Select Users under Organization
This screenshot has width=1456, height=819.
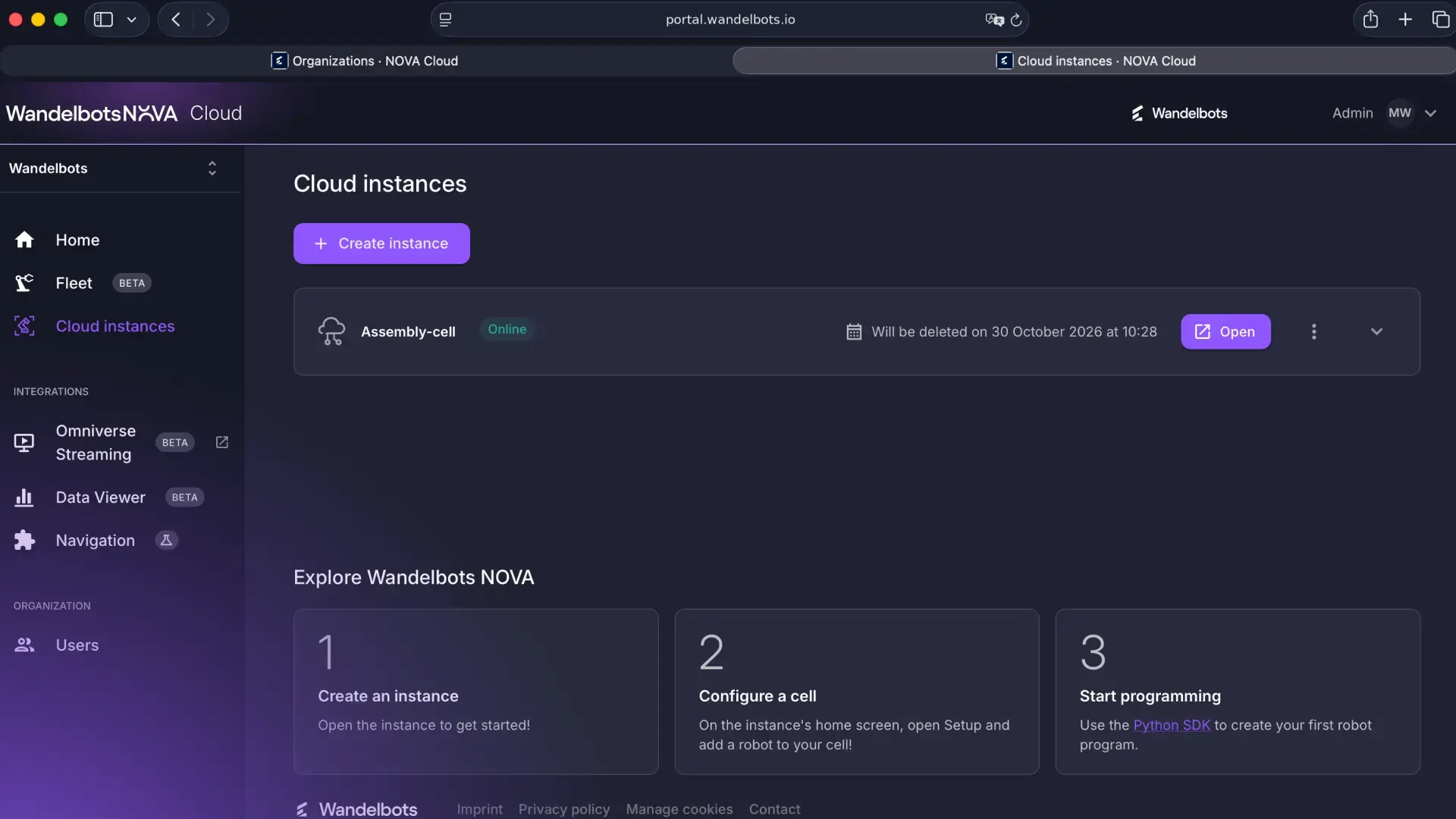77,645
